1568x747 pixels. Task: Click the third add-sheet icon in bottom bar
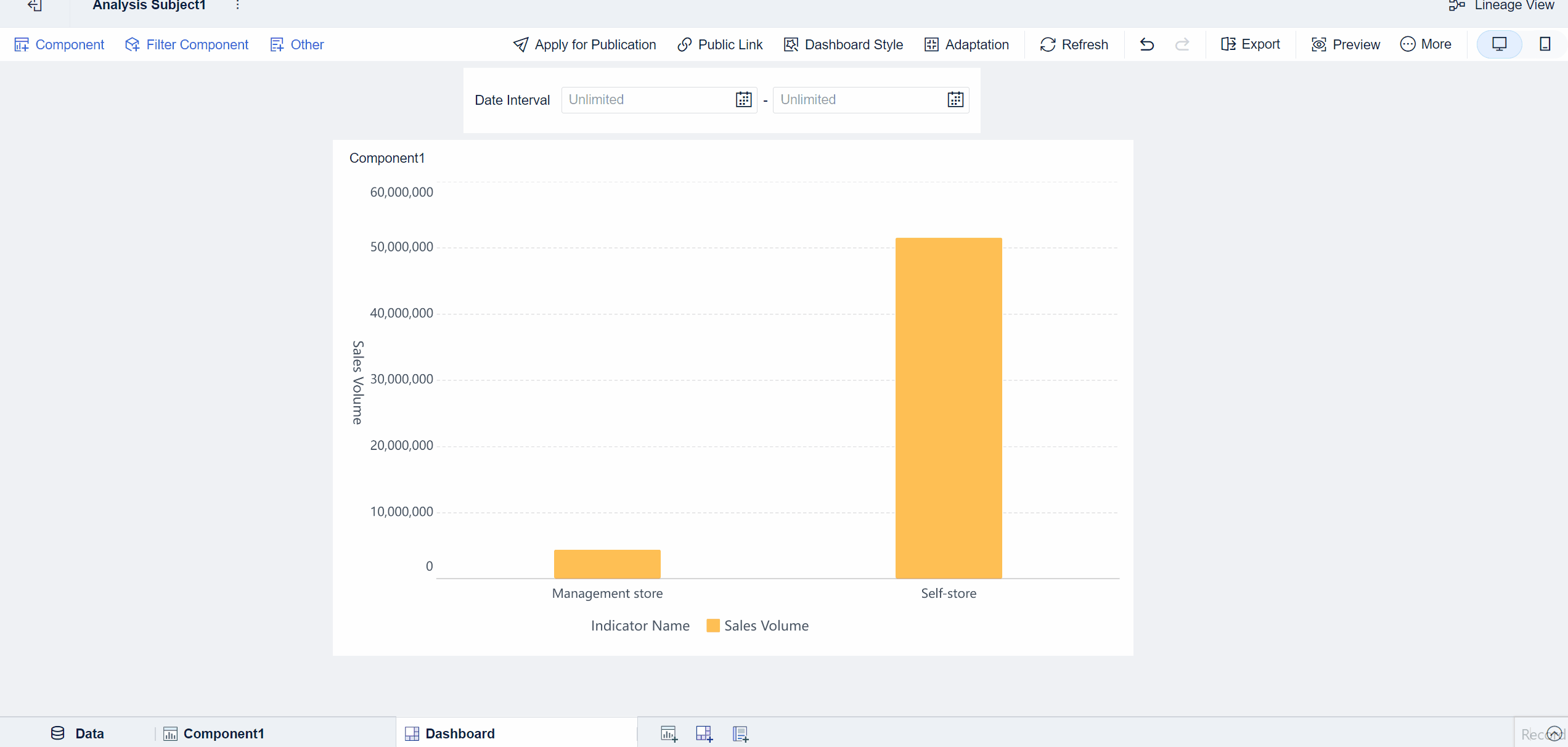(740, 733)
